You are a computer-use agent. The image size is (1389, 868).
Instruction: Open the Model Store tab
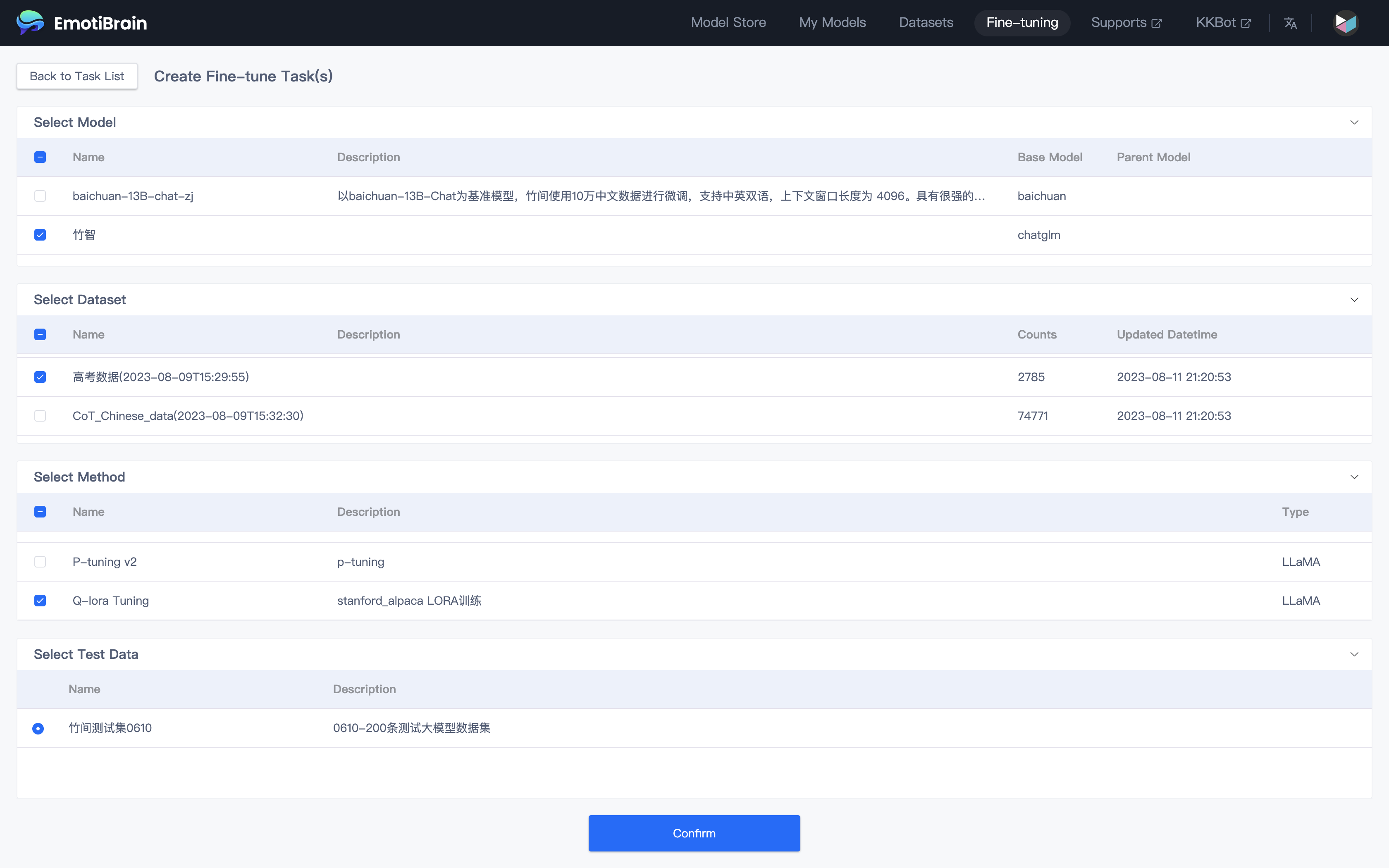click(x=728, y=23)
